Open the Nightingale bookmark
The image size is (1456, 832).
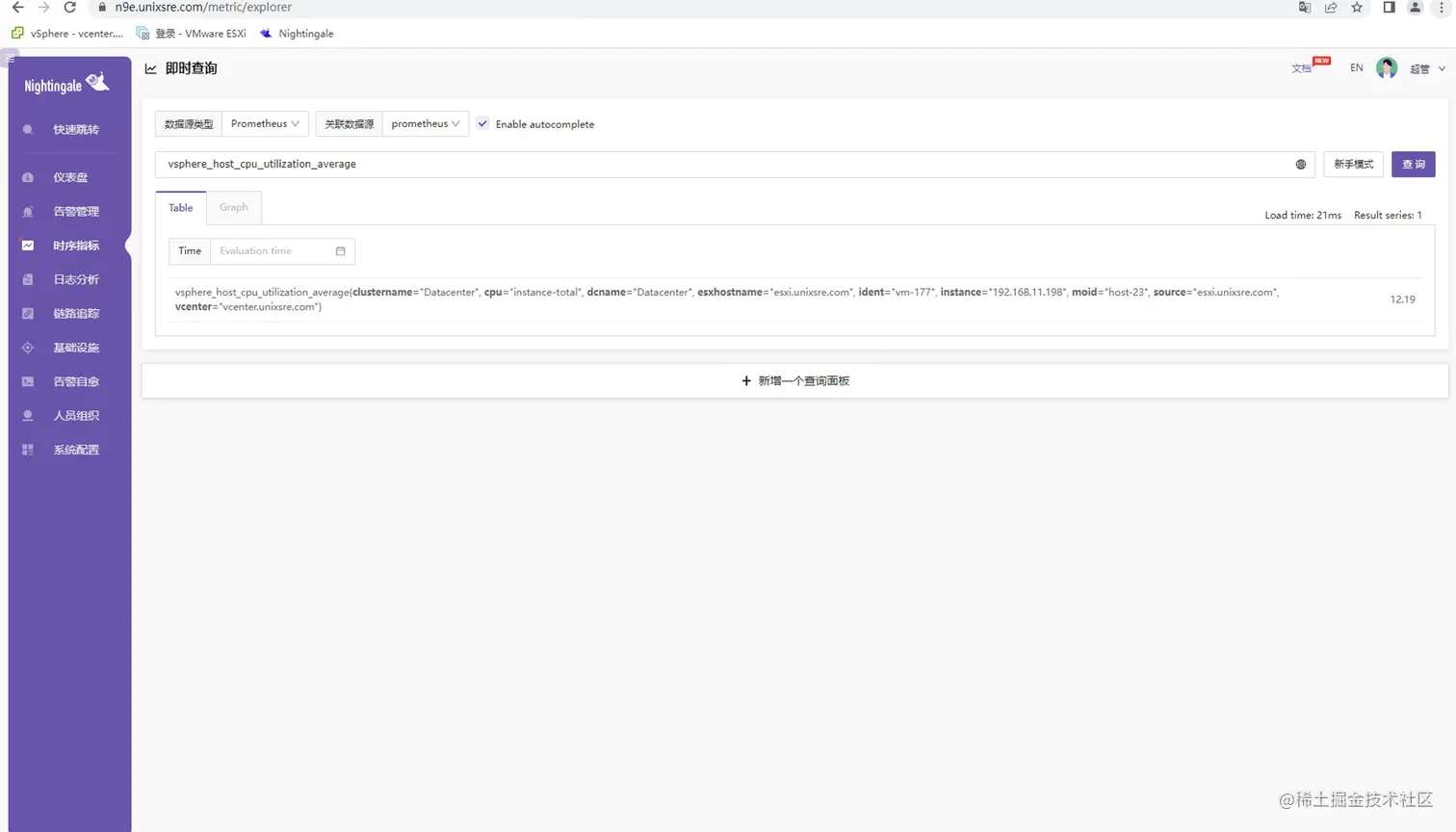[x=297, y=34]
